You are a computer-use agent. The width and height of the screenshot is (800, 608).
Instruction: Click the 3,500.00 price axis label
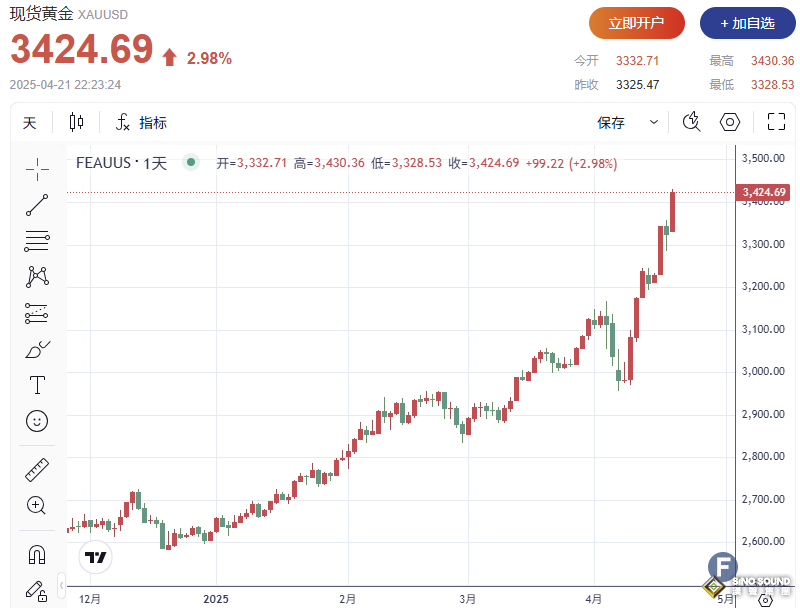(x=763, y=158)
